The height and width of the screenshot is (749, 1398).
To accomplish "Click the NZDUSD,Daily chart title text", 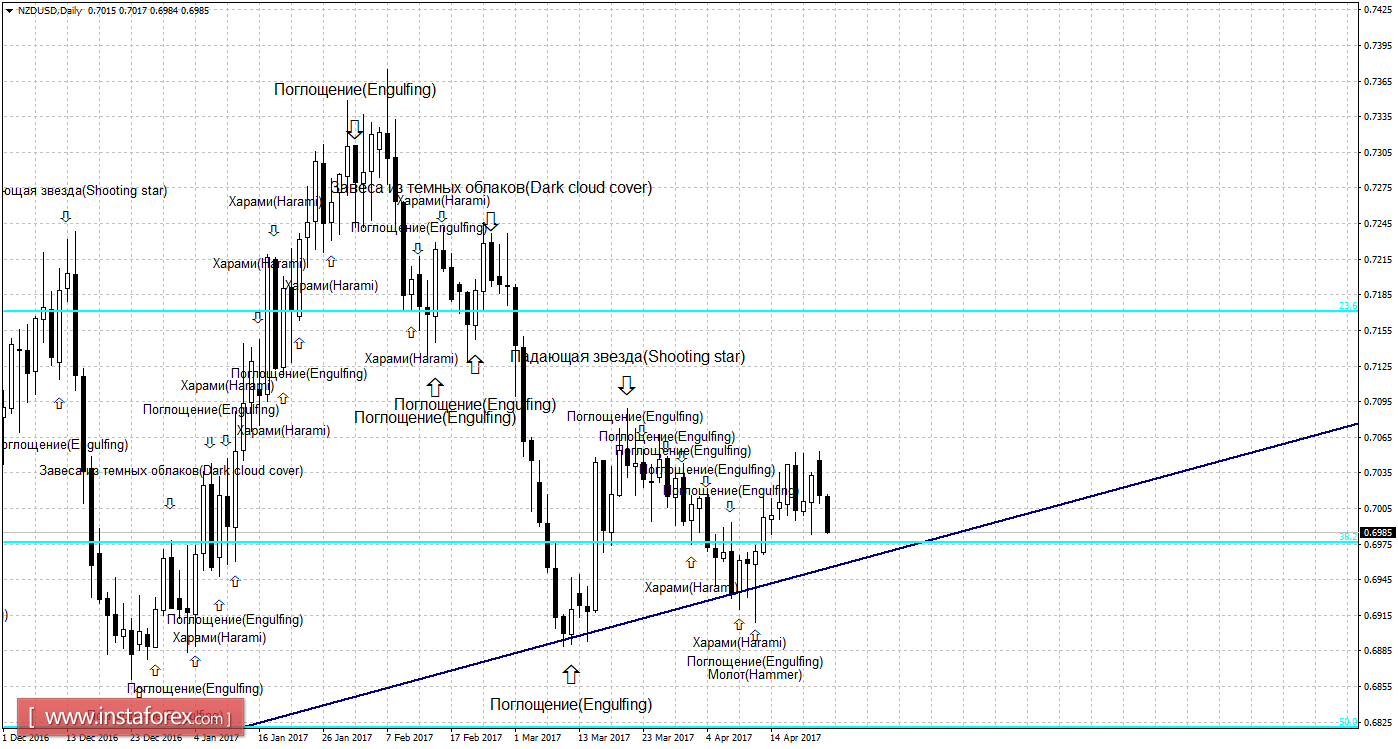I will coord(51,10).
